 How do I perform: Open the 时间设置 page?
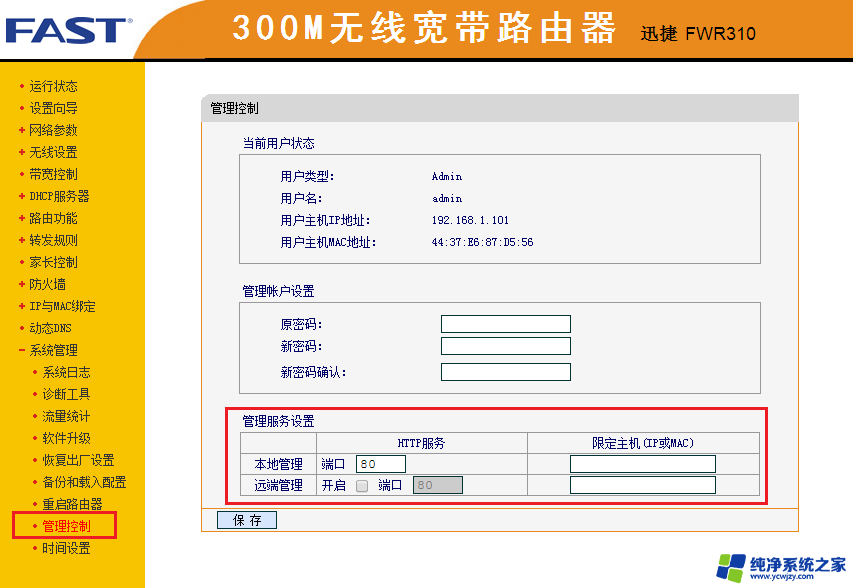pyautogui.click(x=66, y=548)
